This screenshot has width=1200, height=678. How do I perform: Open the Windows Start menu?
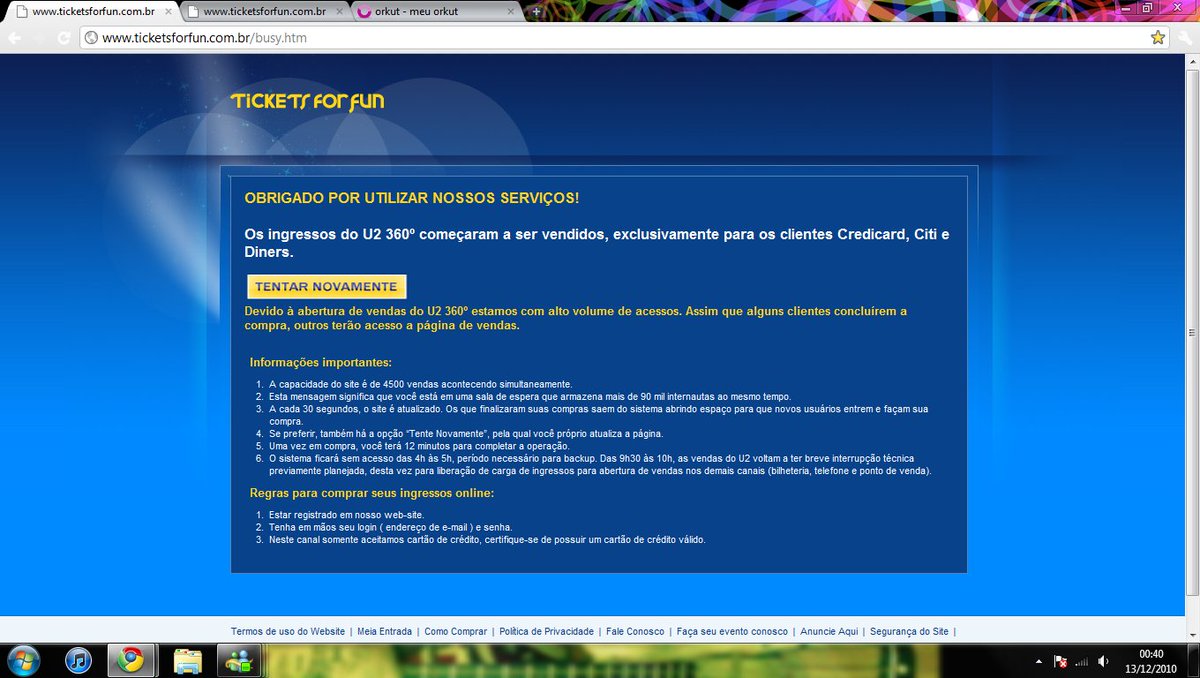click(22, 660)
